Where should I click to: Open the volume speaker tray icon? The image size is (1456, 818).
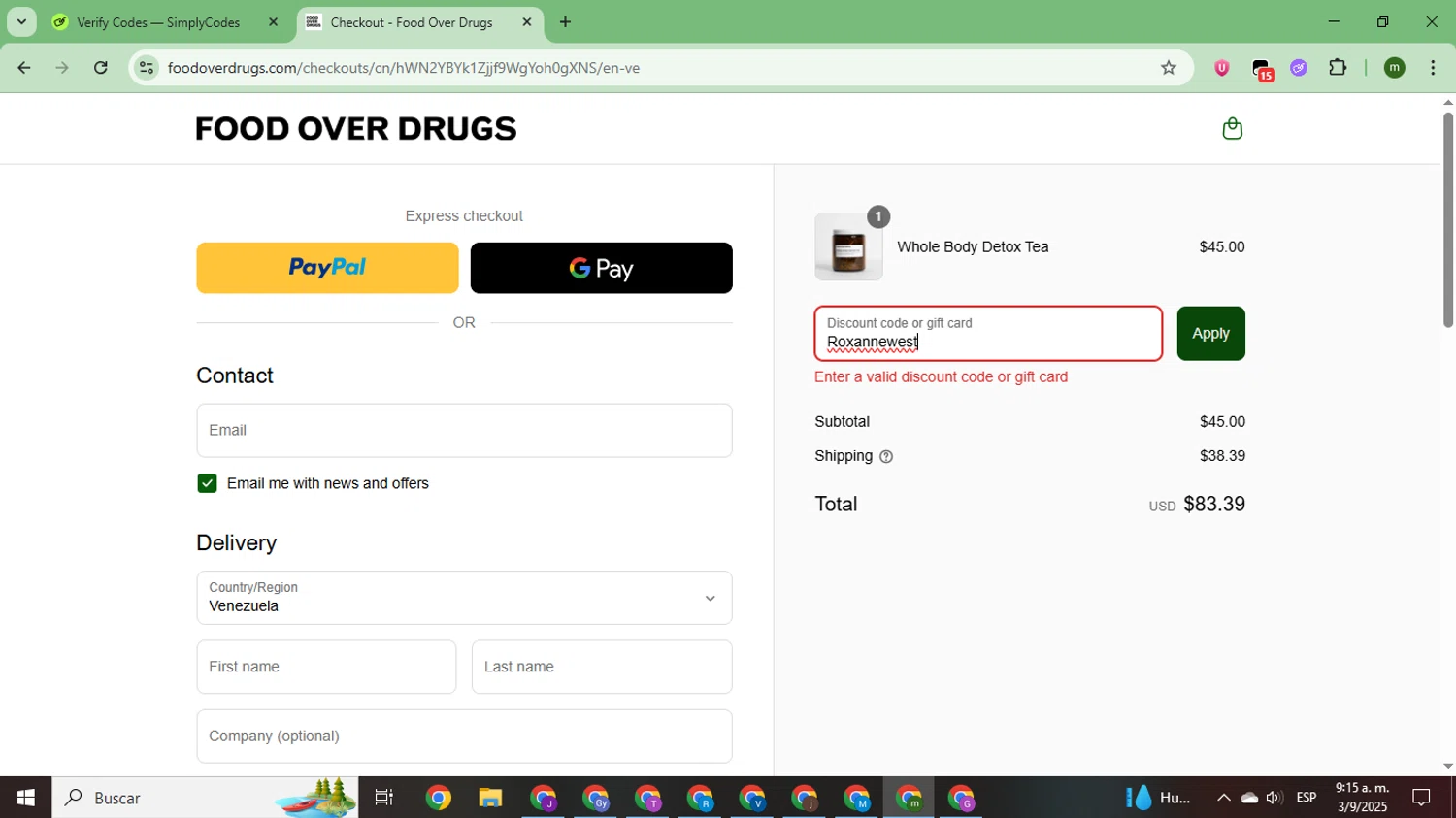coord(1274,798)
